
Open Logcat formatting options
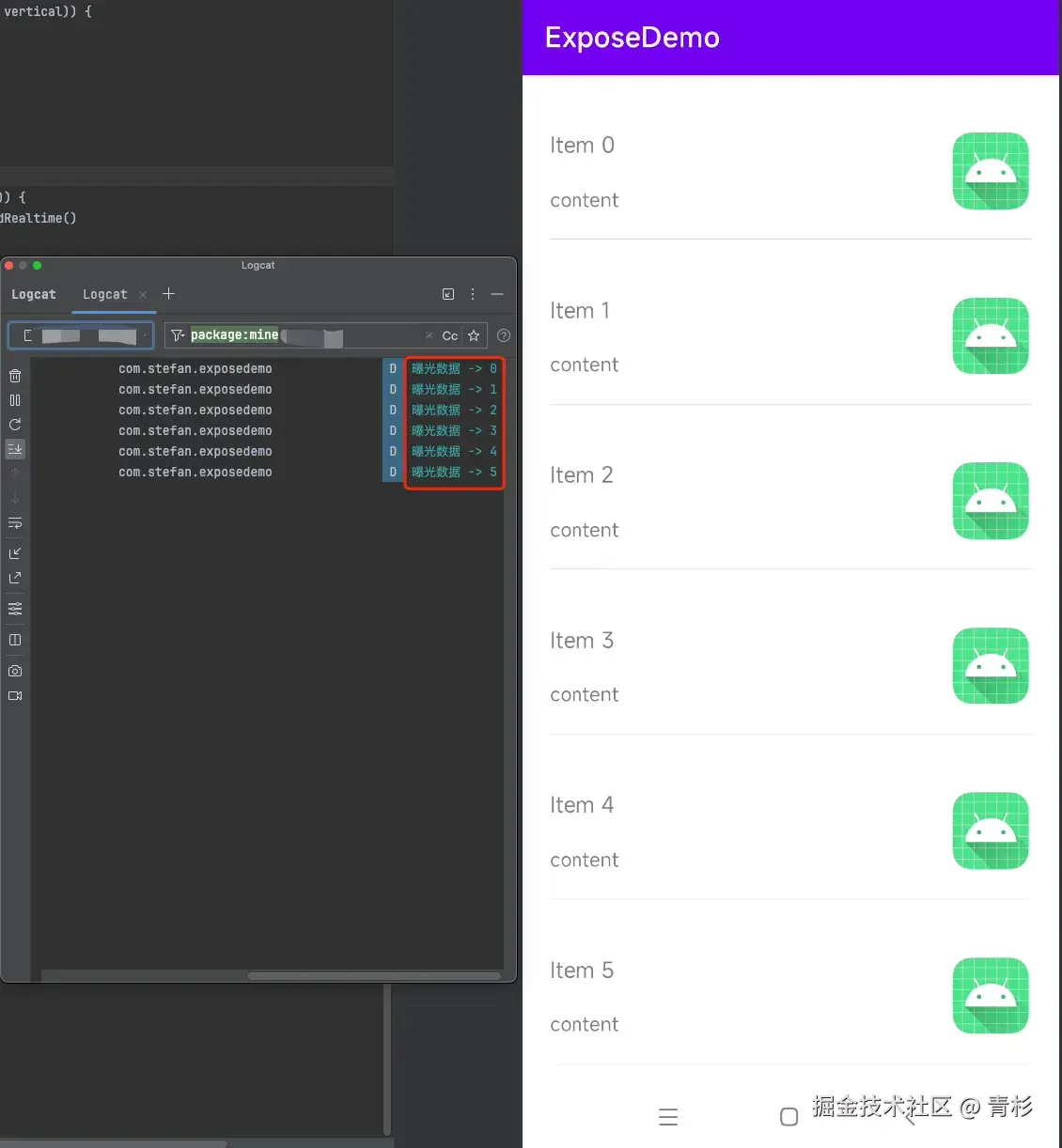(15, 608)
